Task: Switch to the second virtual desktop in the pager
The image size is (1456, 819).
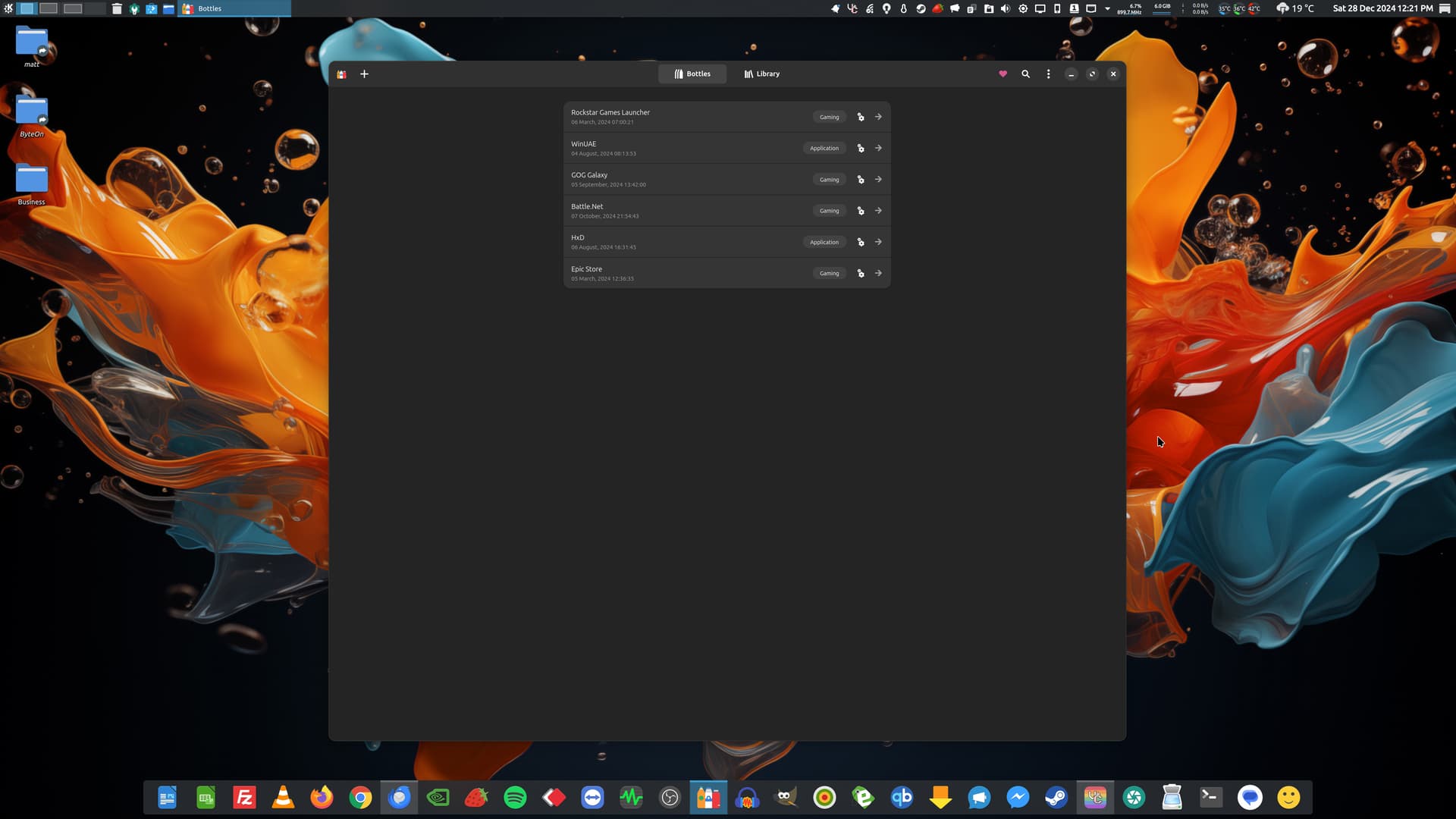Action: tap(49, 8)
